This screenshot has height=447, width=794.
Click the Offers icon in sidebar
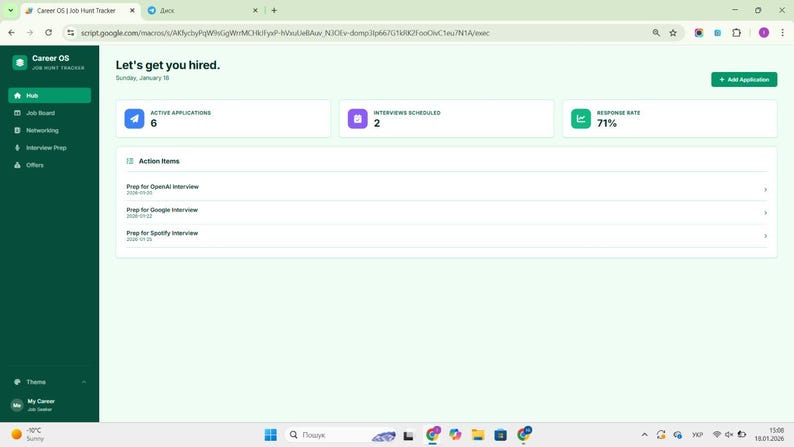pyautogui.click(x=17, y=165)
